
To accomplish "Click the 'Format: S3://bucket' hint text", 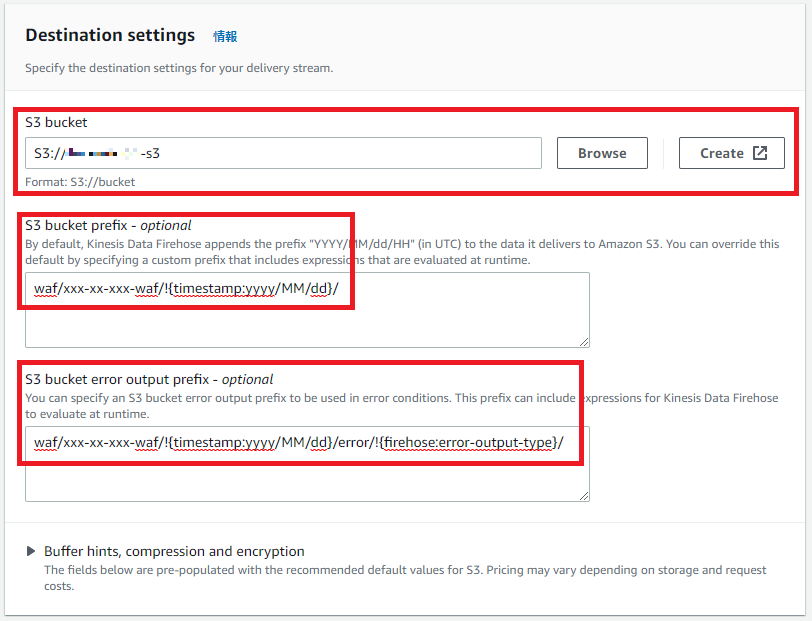I will coord(80,182).
